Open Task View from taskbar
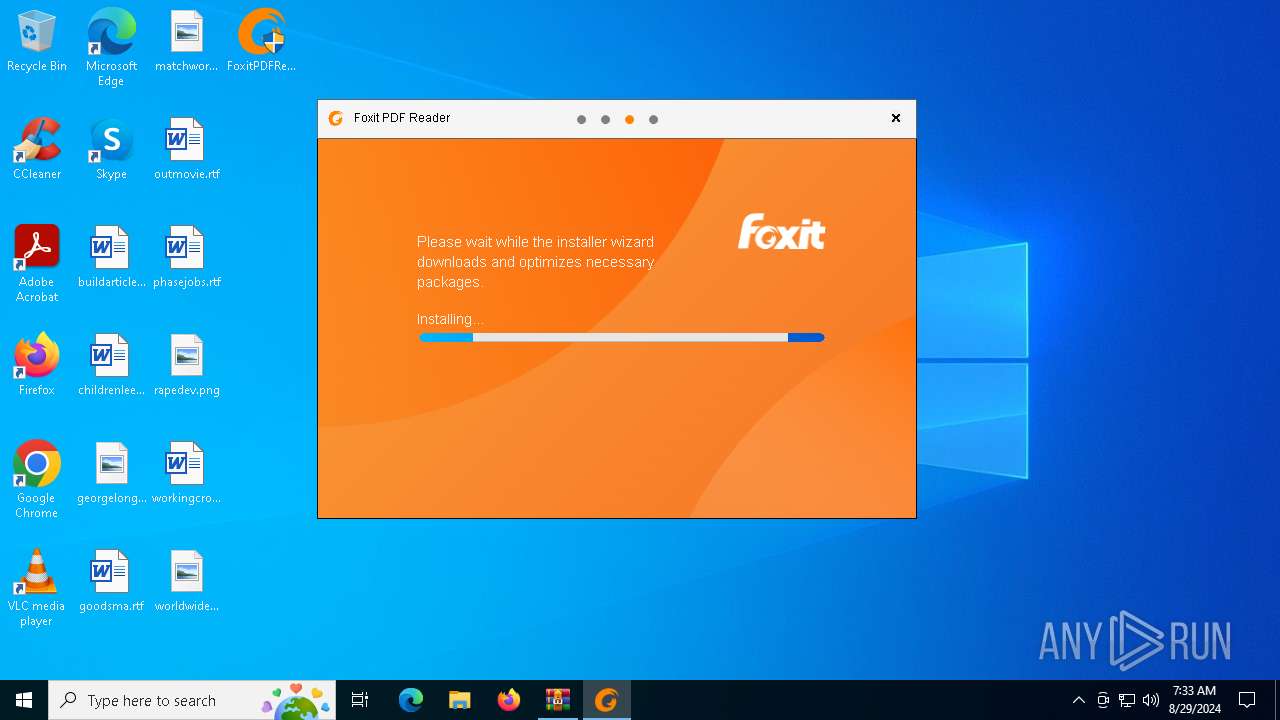This screenshot has height=720, width=1280. [360, 700]
